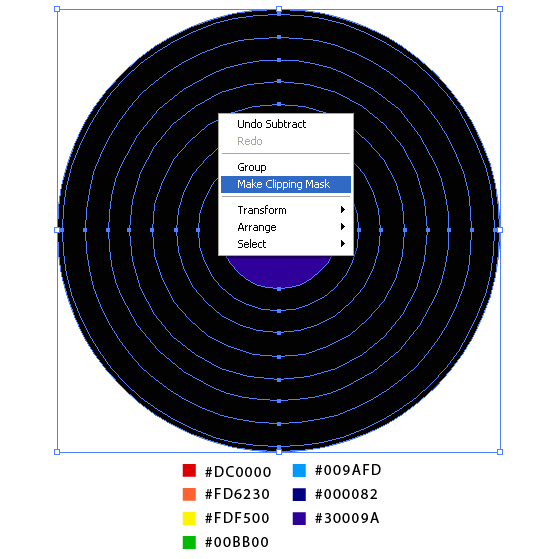Click the greyed-out Redo entry
Screen dimensions: 550x559
286,141
